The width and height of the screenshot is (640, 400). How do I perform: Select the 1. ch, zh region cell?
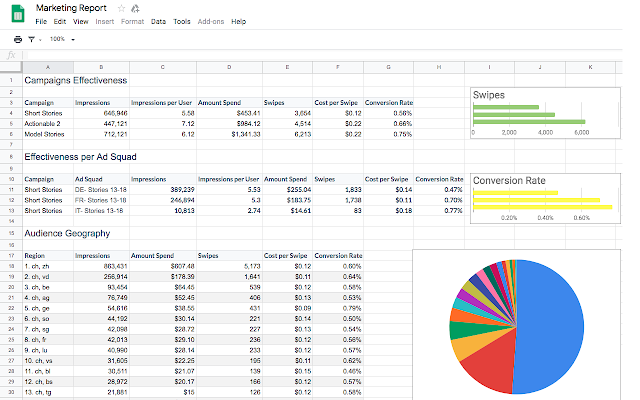[48, 267]
